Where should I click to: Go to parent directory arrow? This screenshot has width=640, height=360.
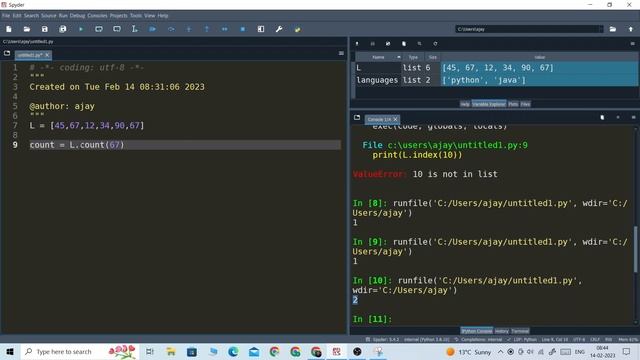tap(631, 29)
